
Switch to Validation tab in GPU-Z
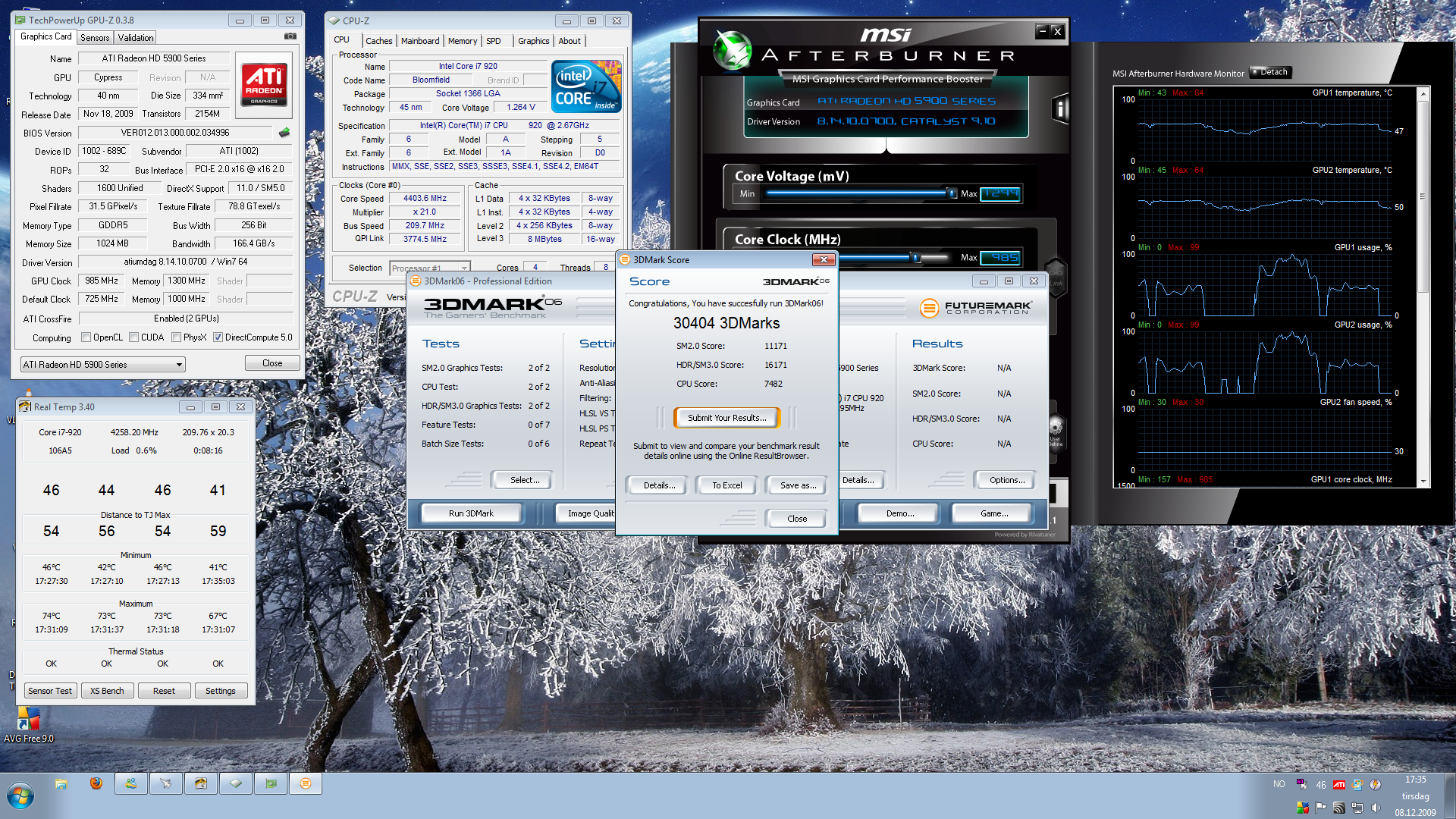coord(136,38)
